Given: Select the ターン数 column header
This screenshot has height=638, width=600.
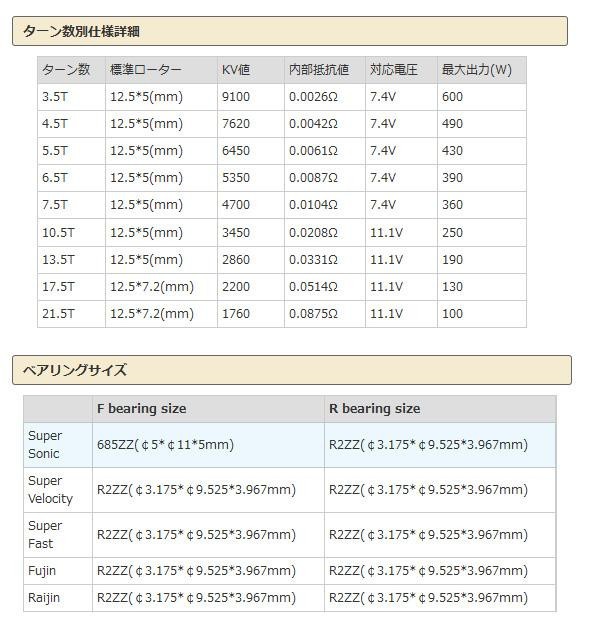Looking at the screenshot, I should coord(66,70).
